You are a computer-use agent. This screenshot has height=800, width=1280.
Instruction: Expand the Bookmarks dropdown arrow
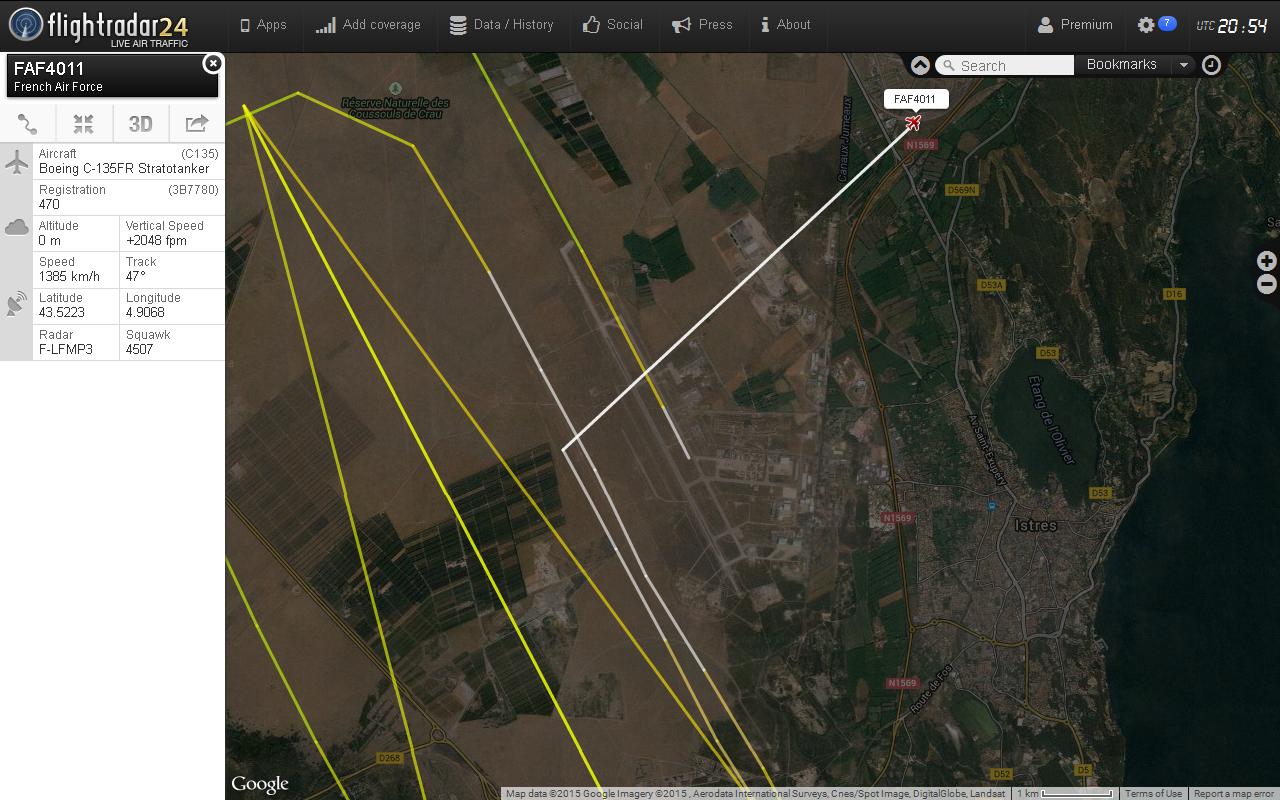tap(1183, 65)
